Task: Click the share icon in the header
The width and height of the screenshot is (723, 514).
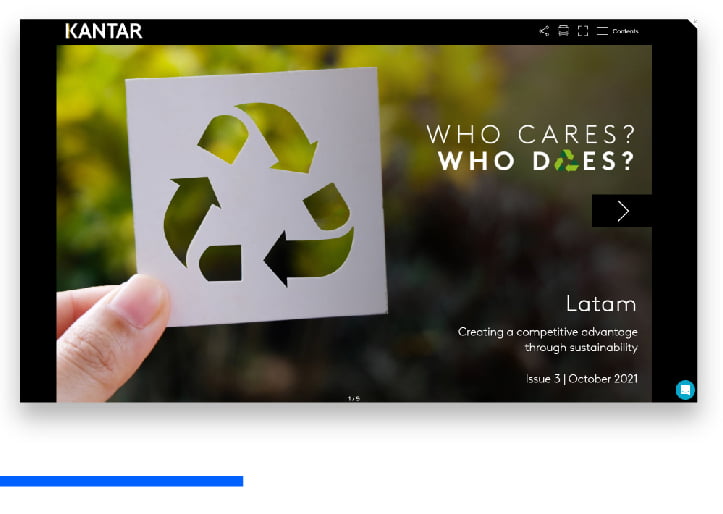Action: tap(544, 31)
